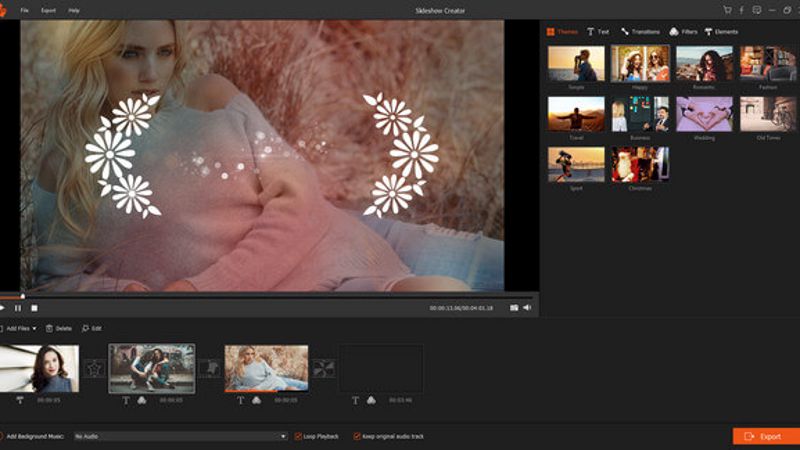800x450 pixels.
Task: Select the second clip with graffiti wall
Action: (x=152, y=368)
